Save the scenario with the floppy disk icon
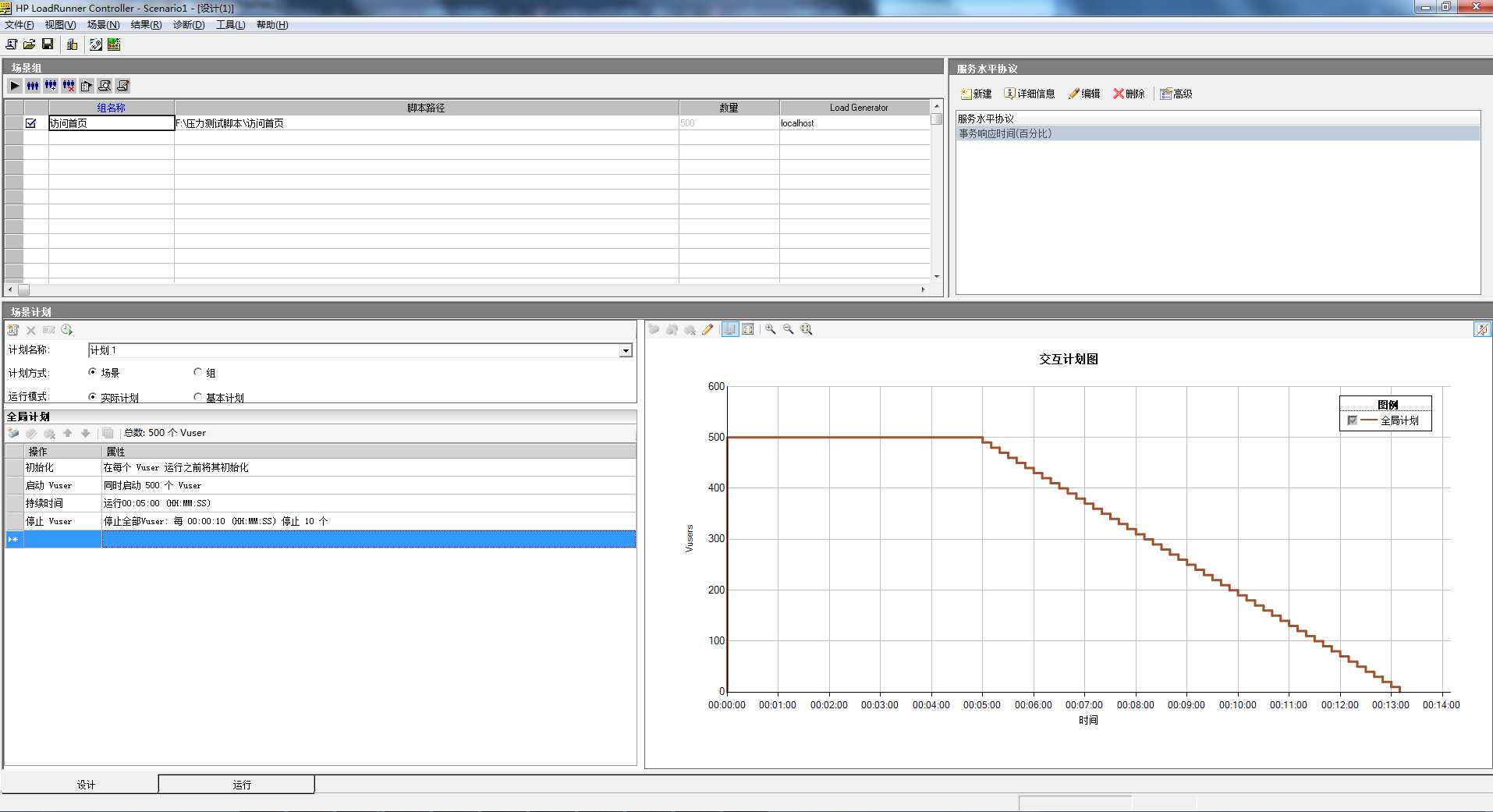This screenshot has width=1493, height=812. tap(48, 44)
